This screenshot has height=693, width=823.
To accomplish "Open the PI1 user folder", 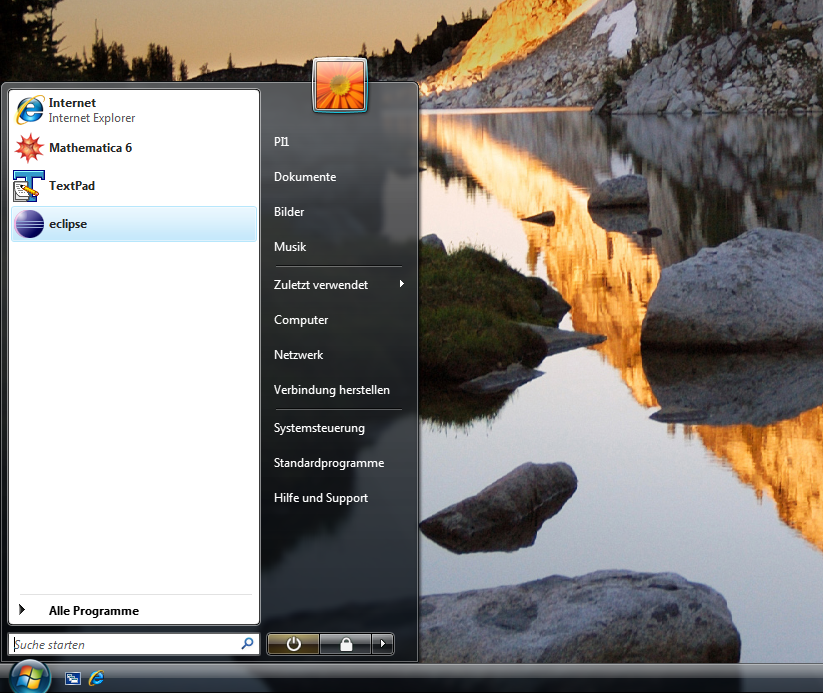I will [281, 142].
